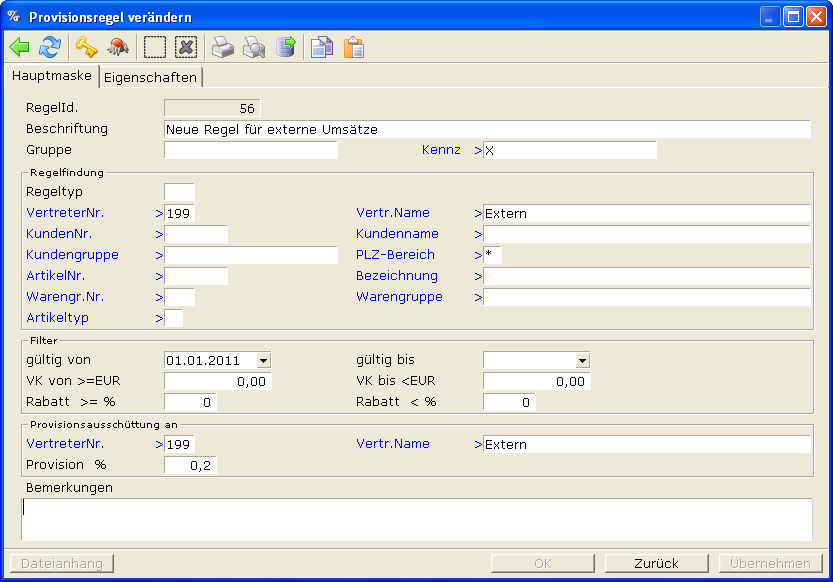Click the yellow key toolbar icon
This screenshot has height=582, width=833.
point(87,47)
